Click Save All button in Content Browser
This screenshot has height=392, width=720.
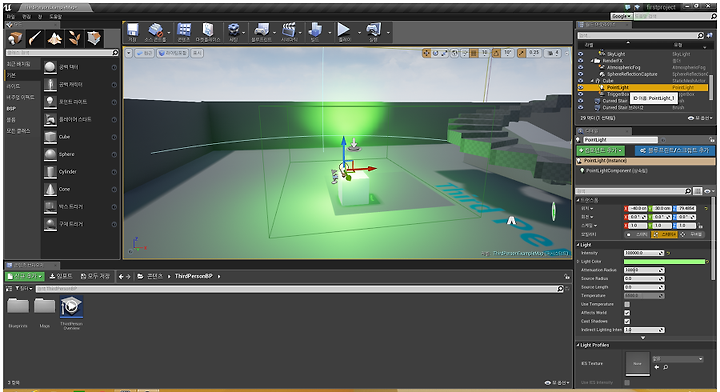pos(96,276)
